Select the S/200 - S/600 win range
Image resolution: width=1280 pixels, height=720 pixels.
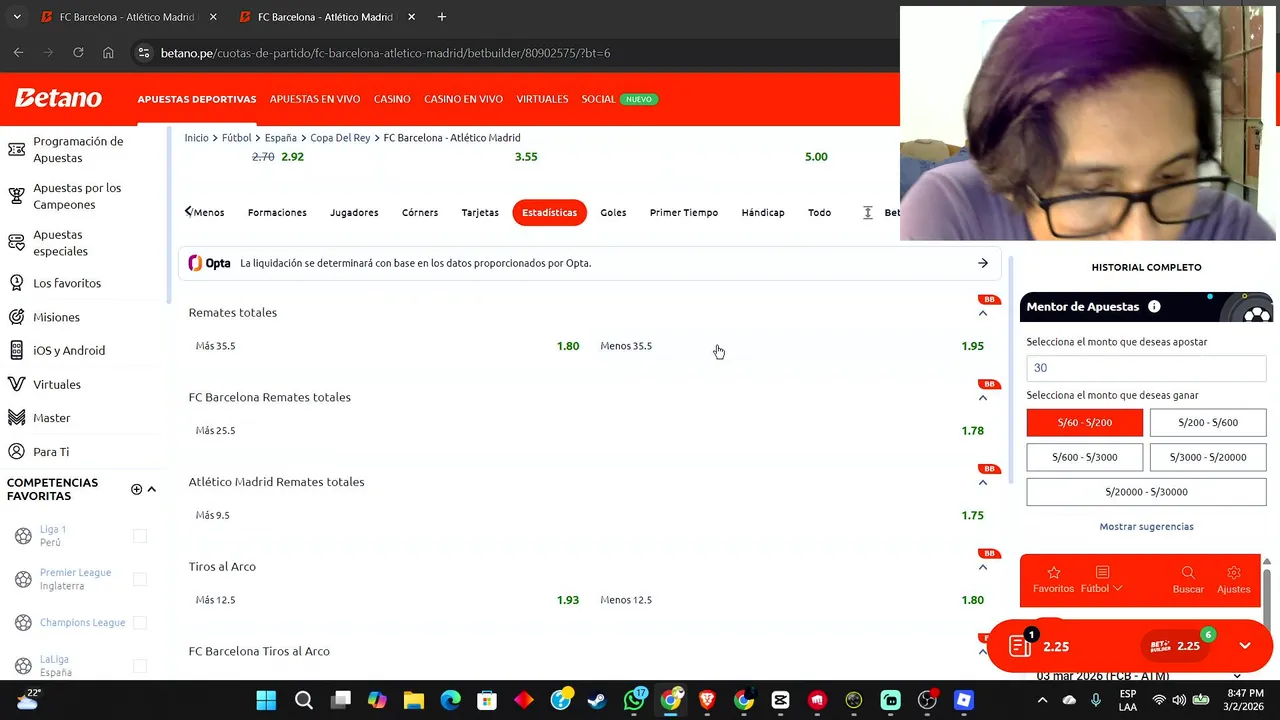click(1208, 422)
